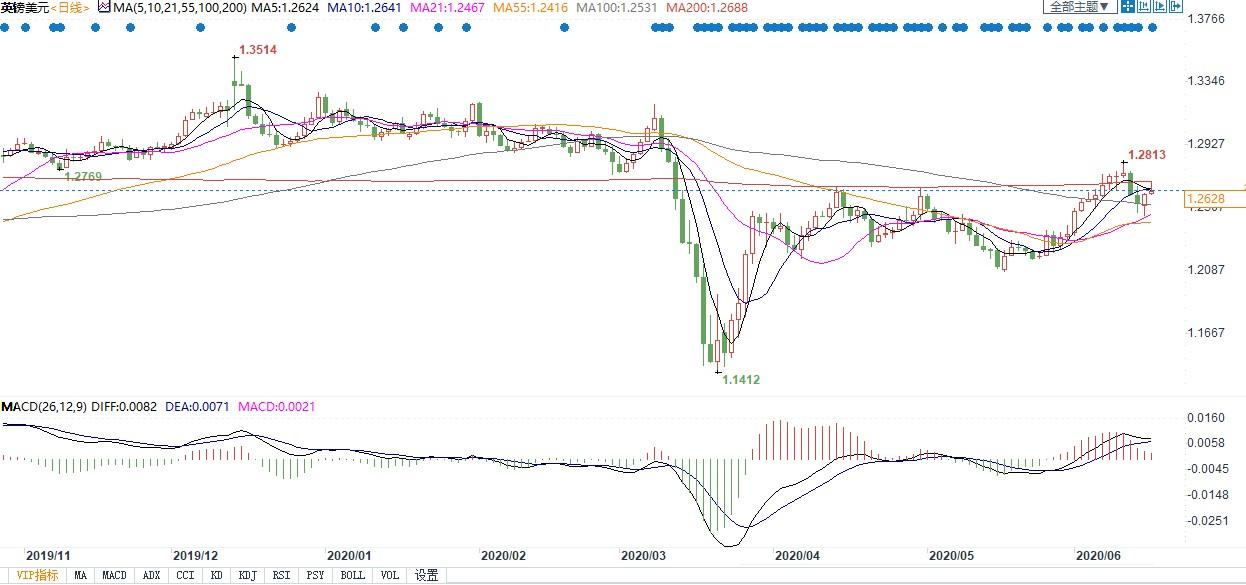Open the 设置 settings tab
The height and width of the screenshot is (585, 1246).
pyautogui.click(x=427, y=575)
